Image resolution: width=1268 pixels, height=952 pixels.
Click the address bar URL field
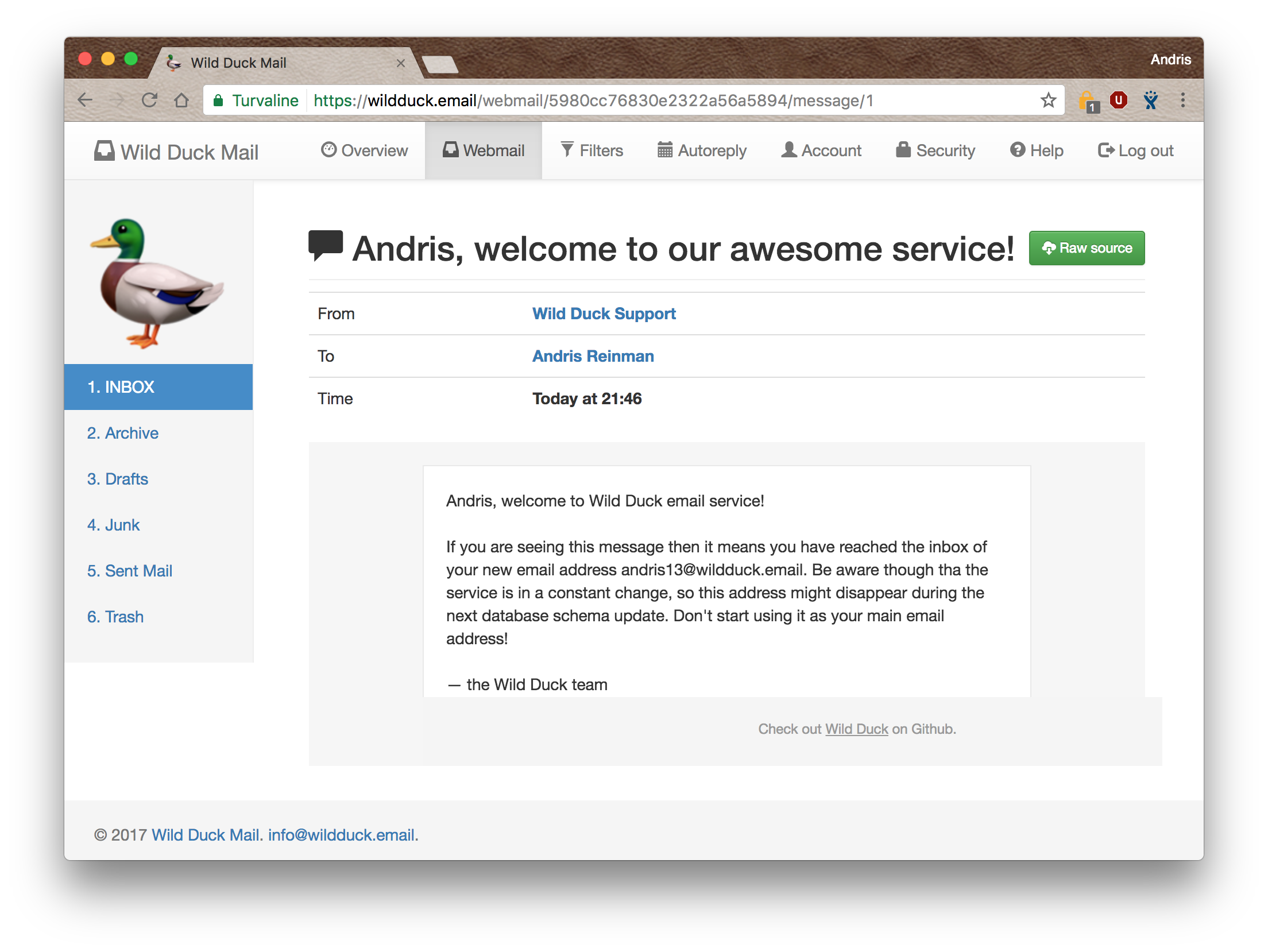632,100
